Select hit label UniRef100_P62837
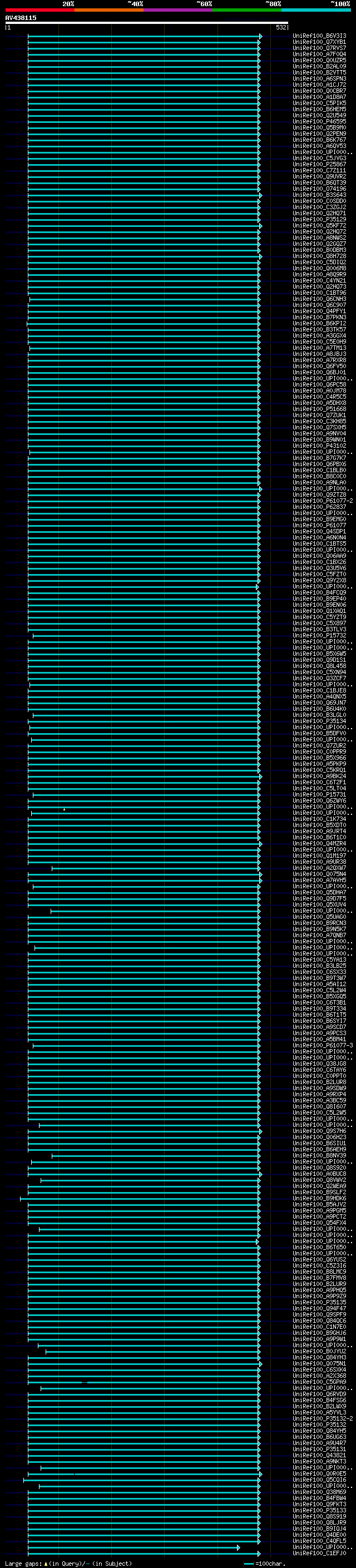 (319, 507)
